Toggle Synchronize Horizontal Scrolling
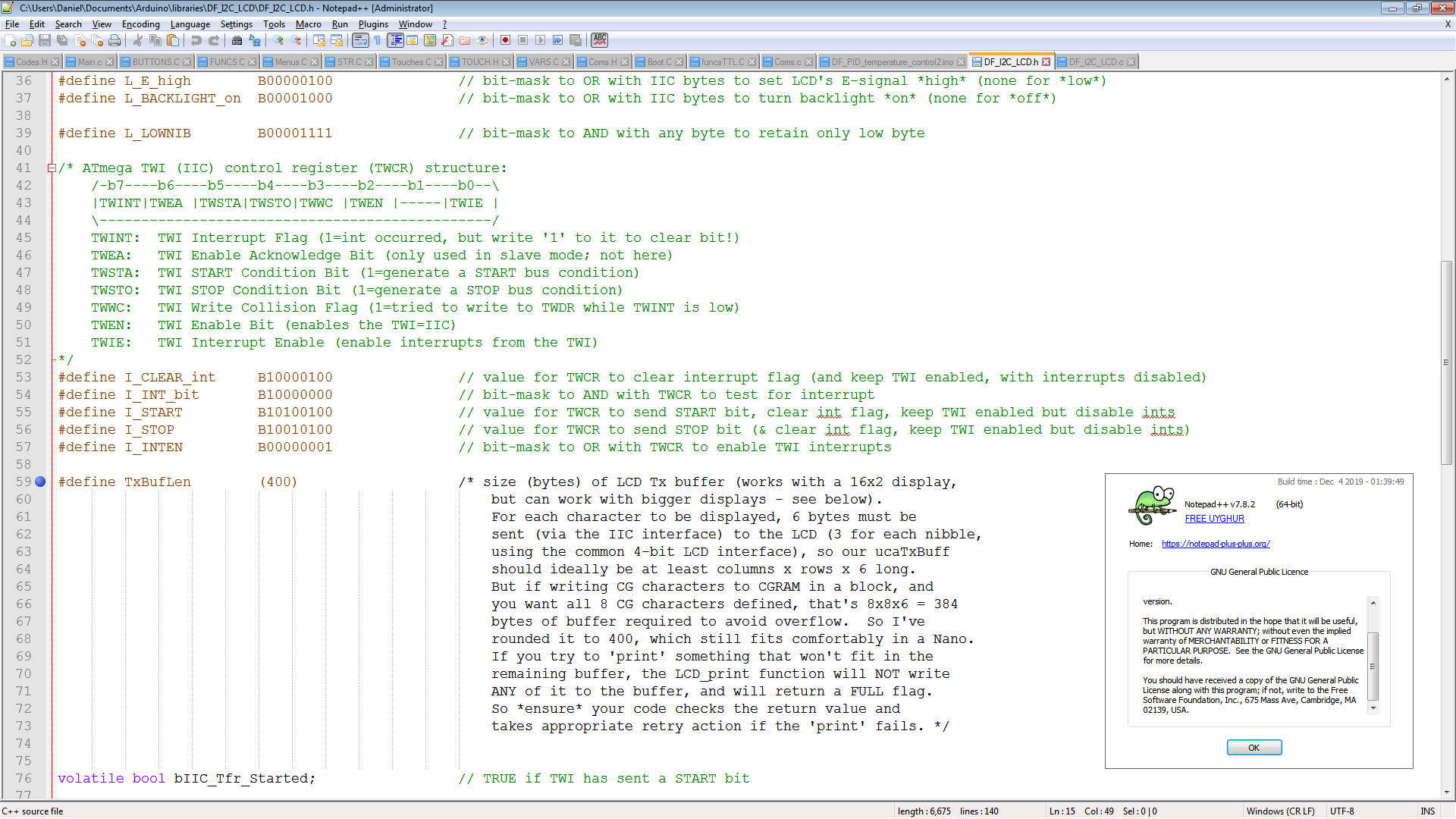 click(x=337, y=40)
